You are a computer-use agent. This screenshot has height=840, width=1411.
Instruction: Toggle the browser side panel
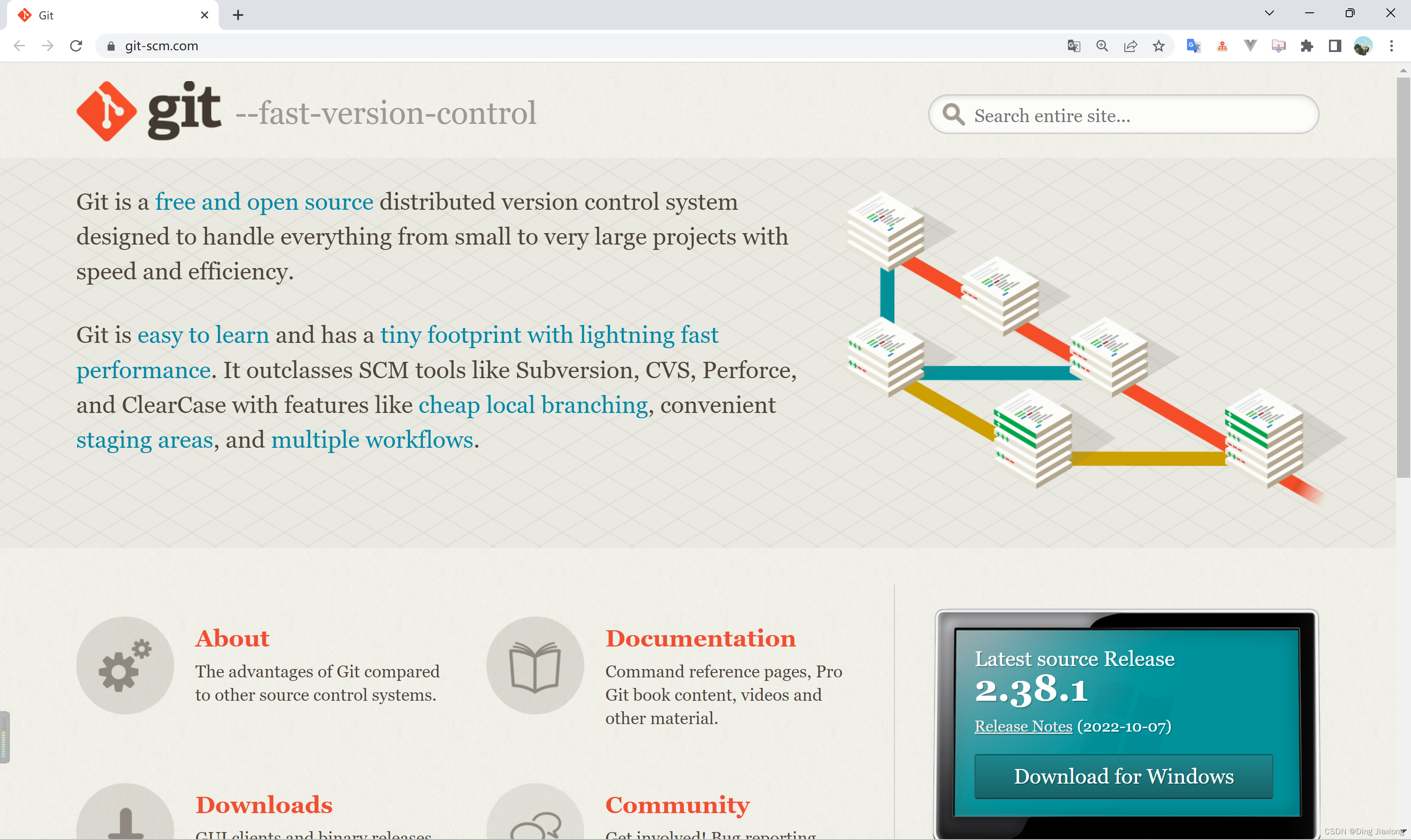pos(1335,46)
